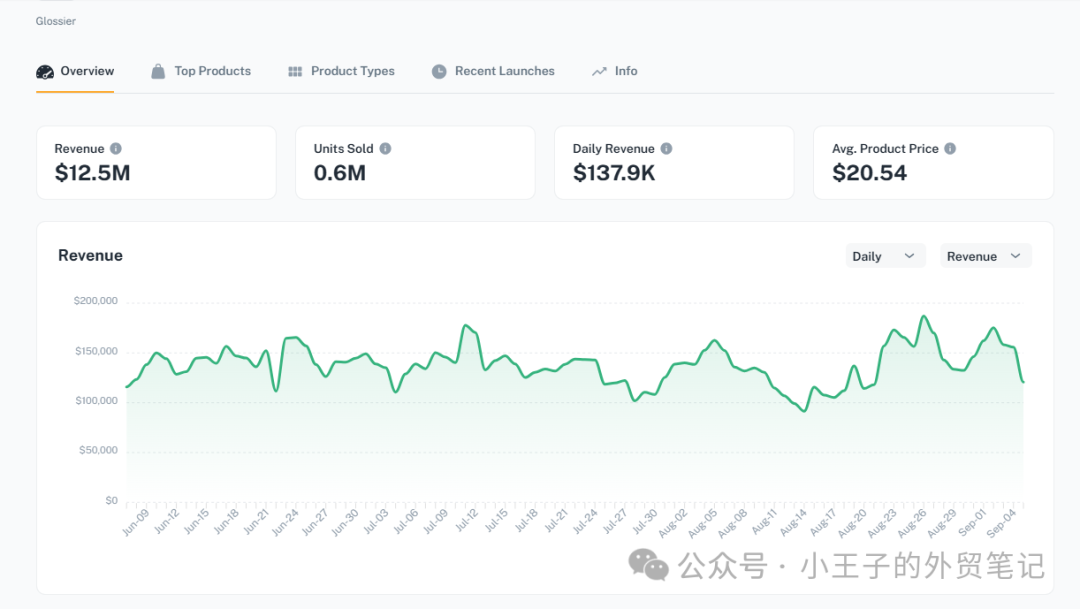1080x609 pixels.
Task: Open the Revenue metric dropdown in chart
Action: 985,256
